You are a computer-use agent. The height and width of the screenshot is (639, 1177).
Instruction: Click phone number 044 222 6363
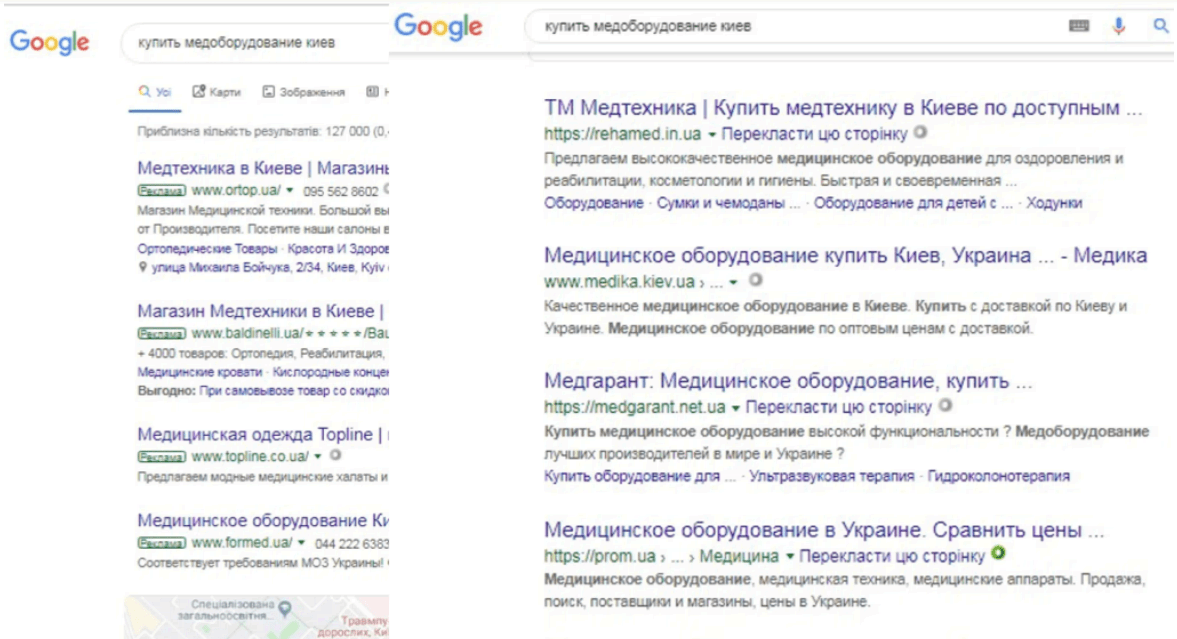pyautogui.click(x=352, y=544)
